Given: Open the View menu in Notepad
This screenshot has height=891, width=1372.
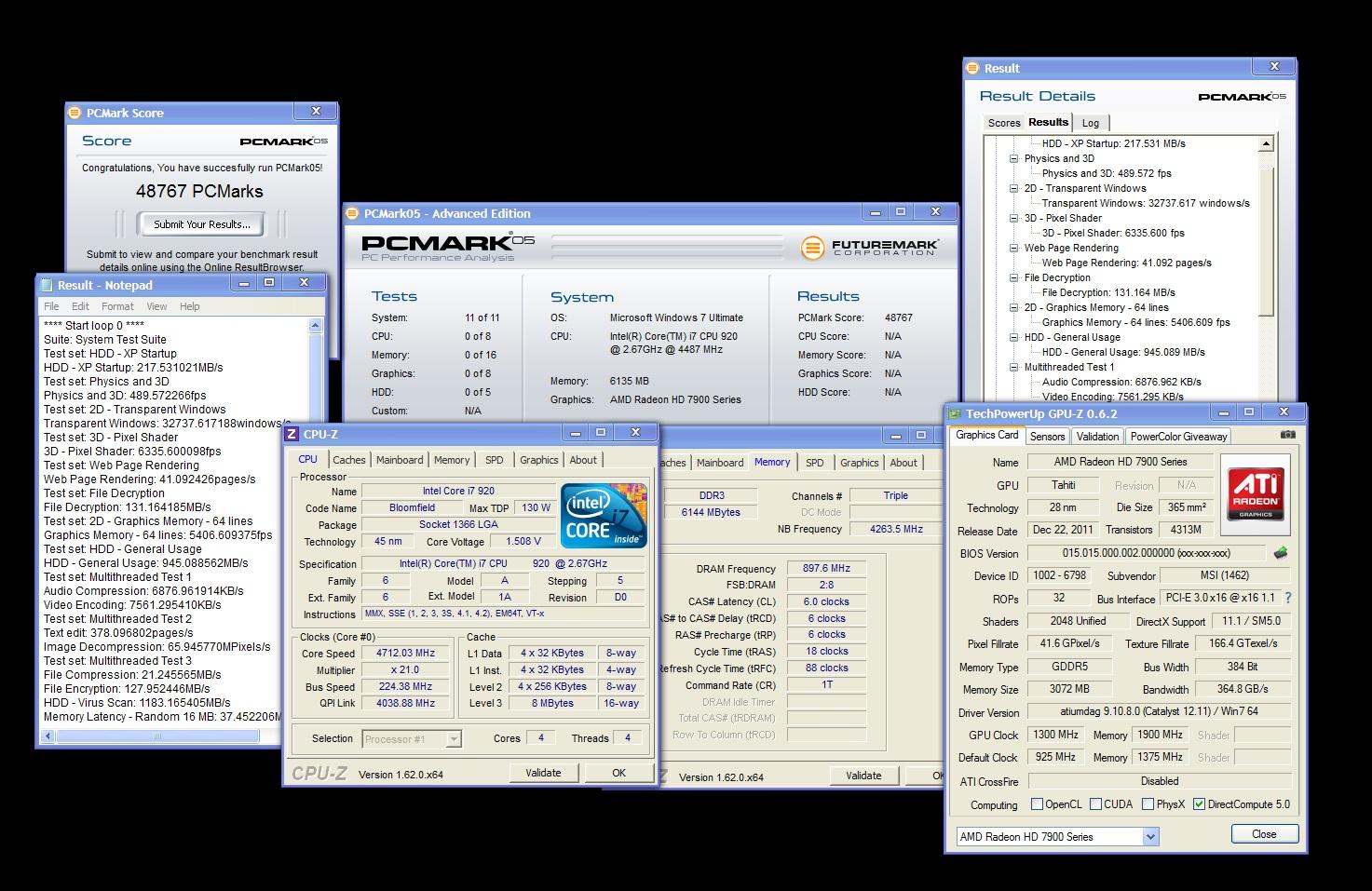Looking at the screenshot, I should (156, 306).
